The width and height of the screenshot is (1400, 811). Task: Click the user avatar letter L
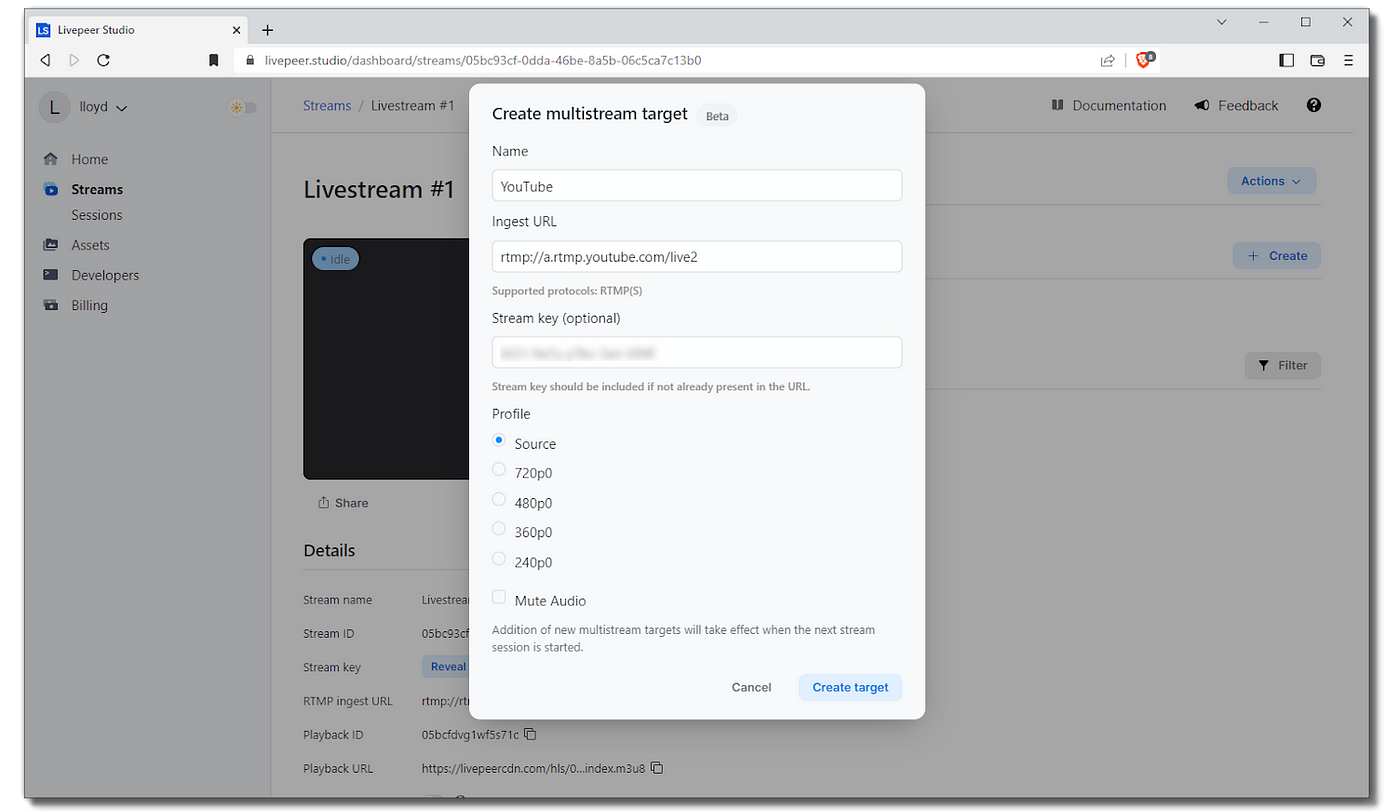pyautogui.click(x=54, y=107)
